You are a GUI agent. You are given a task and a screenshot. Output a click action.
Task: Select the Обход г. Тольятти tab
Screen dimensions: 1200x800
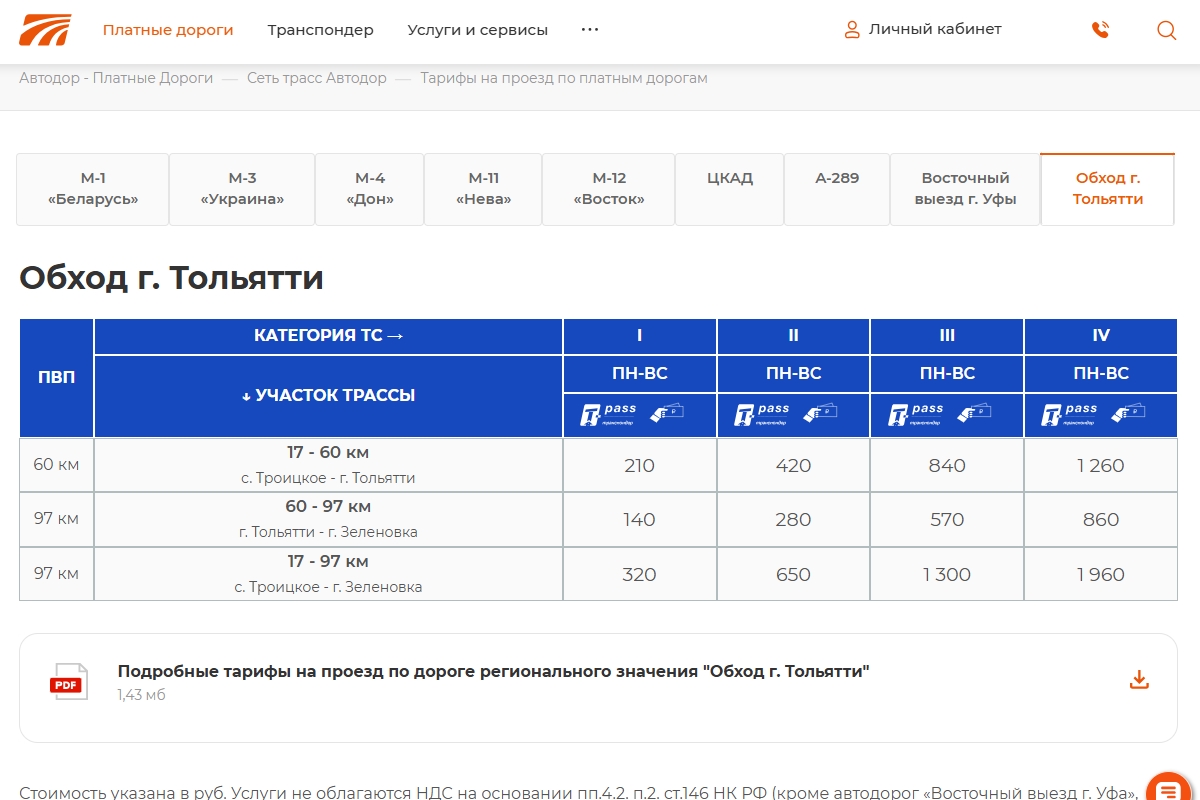point(1108,189)
